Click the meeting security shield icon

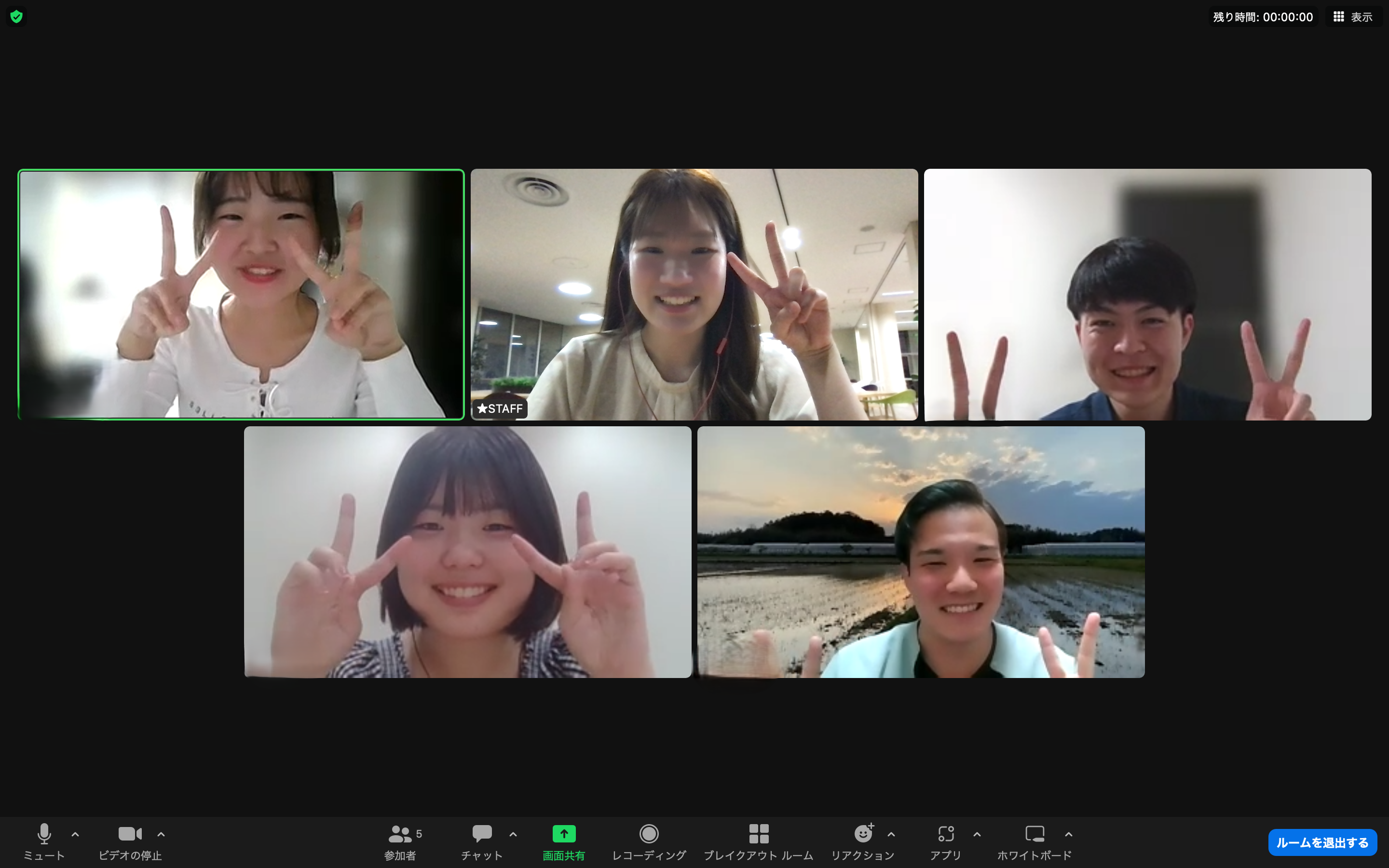click(17, 16)
